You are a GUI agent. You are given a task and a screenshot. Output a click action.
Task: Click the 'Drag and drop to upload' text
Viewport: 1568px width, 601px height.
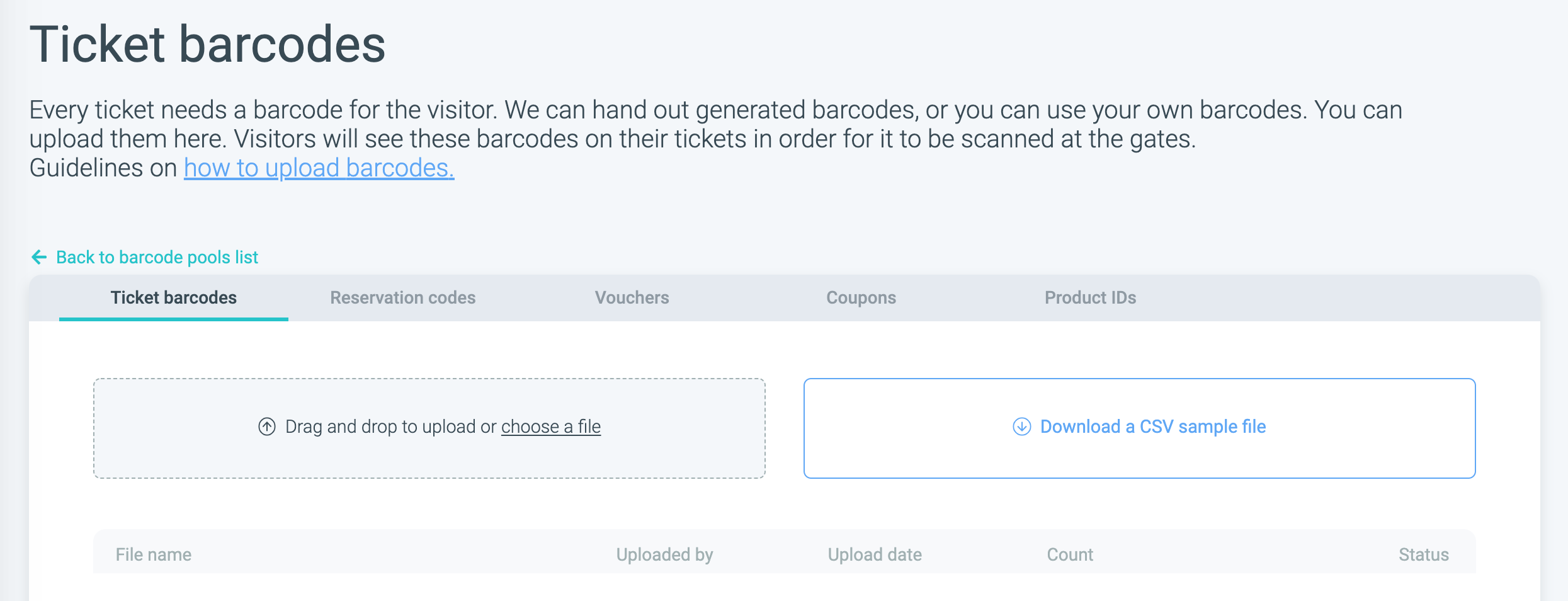click(390, 426)
